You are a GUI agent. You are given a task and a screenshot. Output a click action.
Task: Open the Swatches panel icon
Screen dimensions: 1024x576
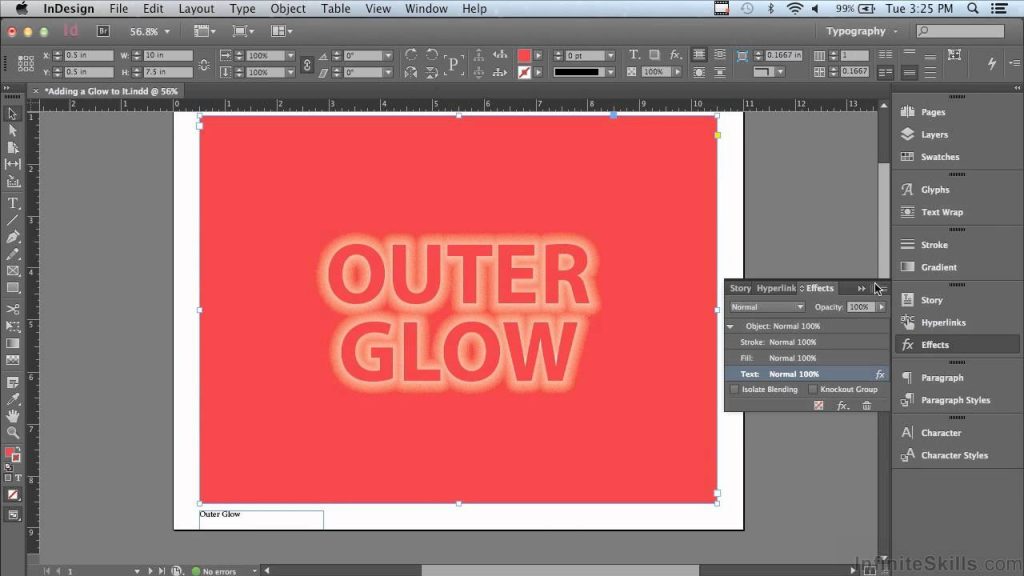click(x=938, y=157)
